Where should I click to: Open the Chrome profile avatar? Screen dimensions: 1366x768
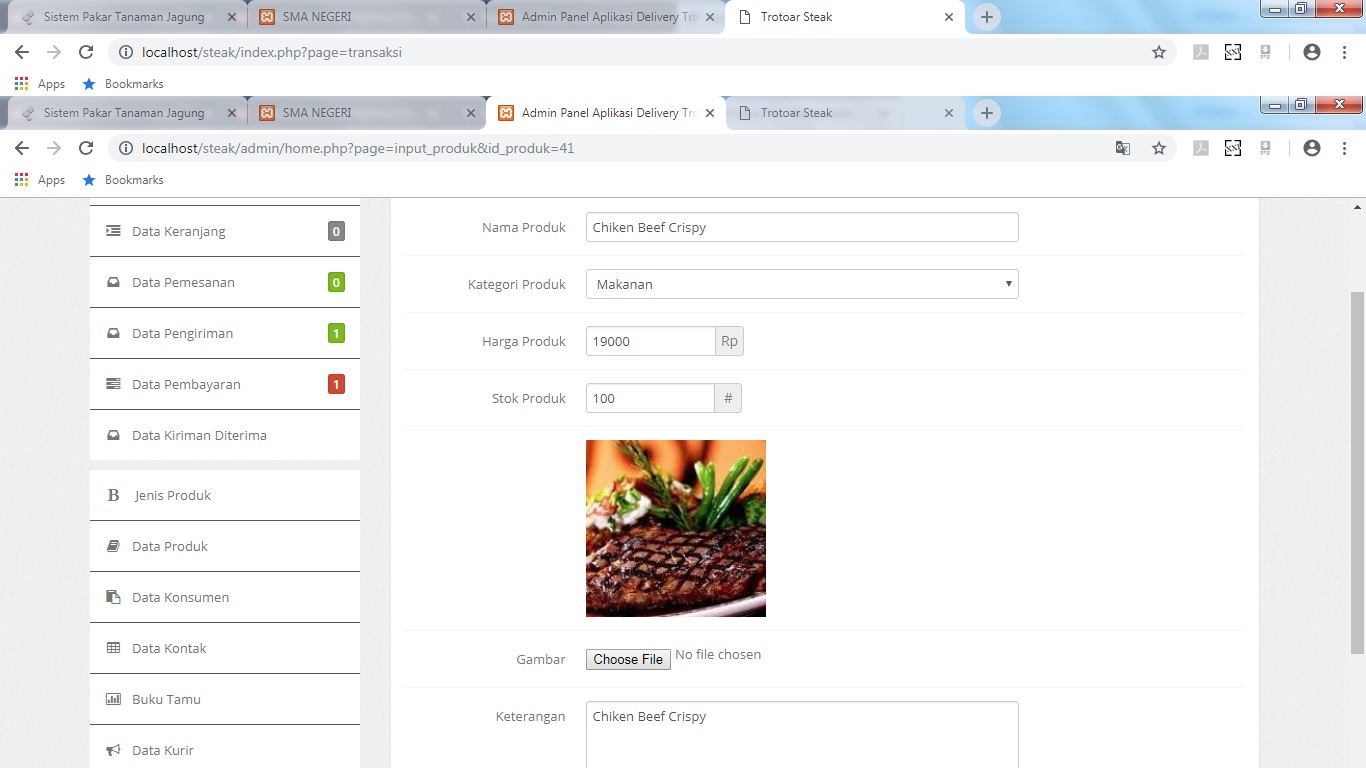(1311, 148)
